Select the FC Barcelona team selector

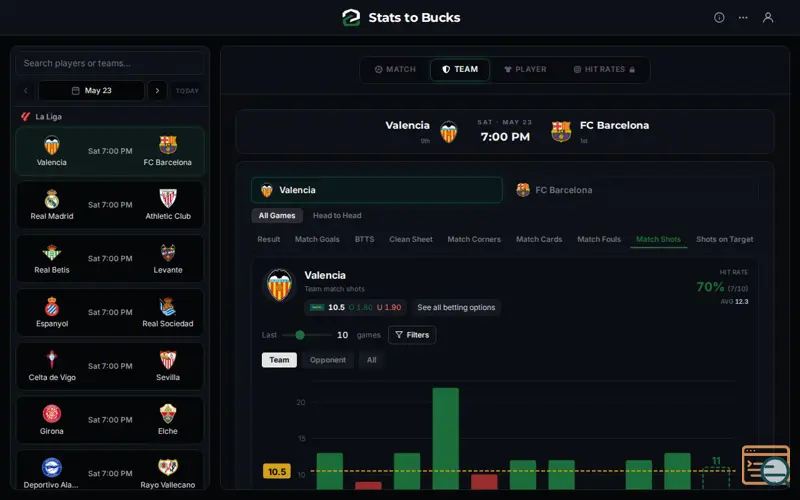point(631,190)
